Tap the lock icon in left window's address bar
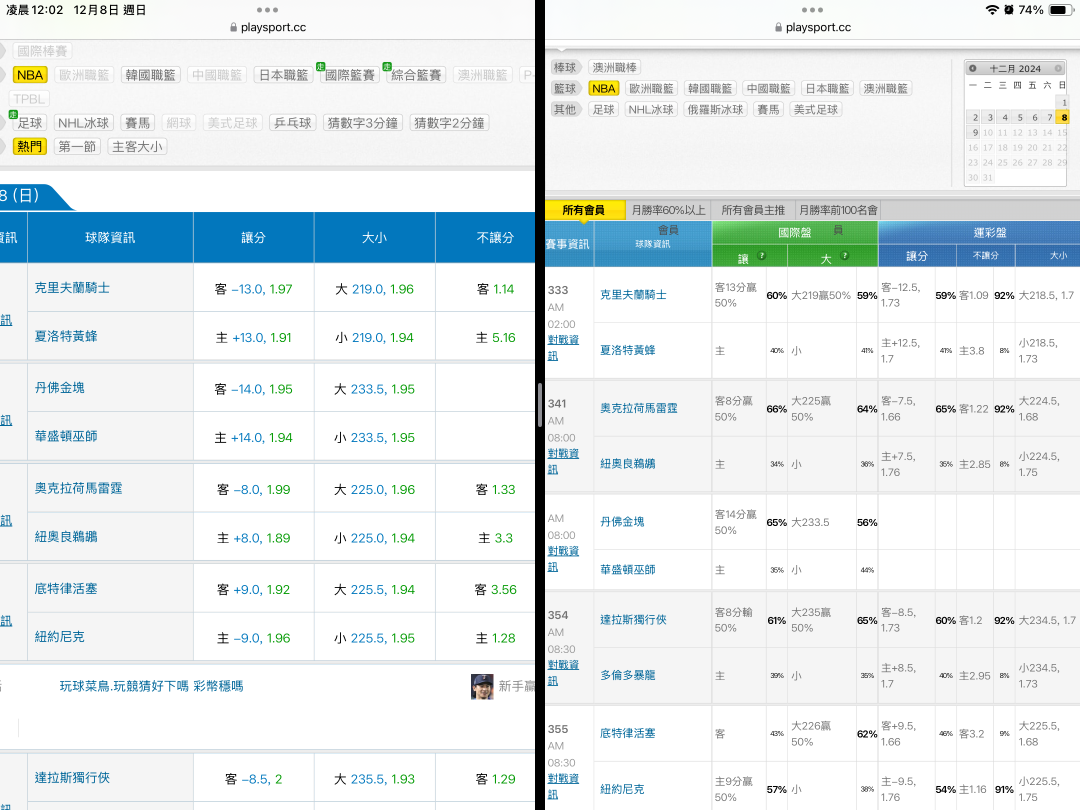Viewport: 1080px width, 810px height. tap(234, 28)
